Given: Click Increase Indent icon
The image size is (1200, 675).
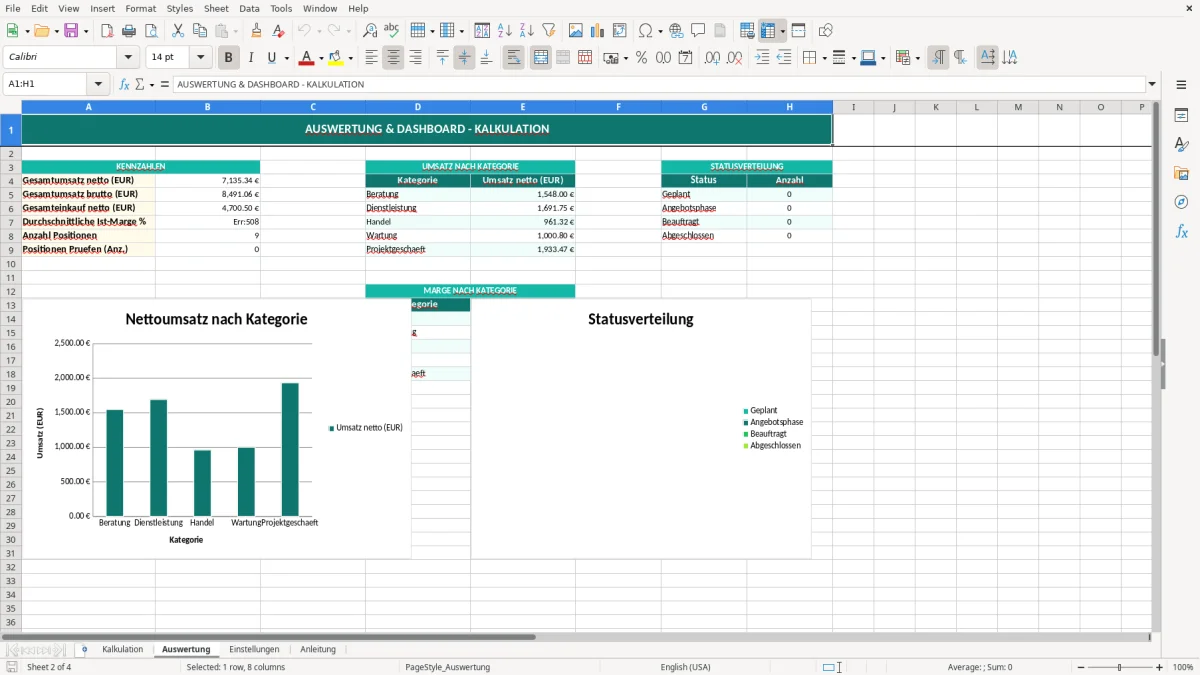Looking at the screenshot, I should click(762, 58).
